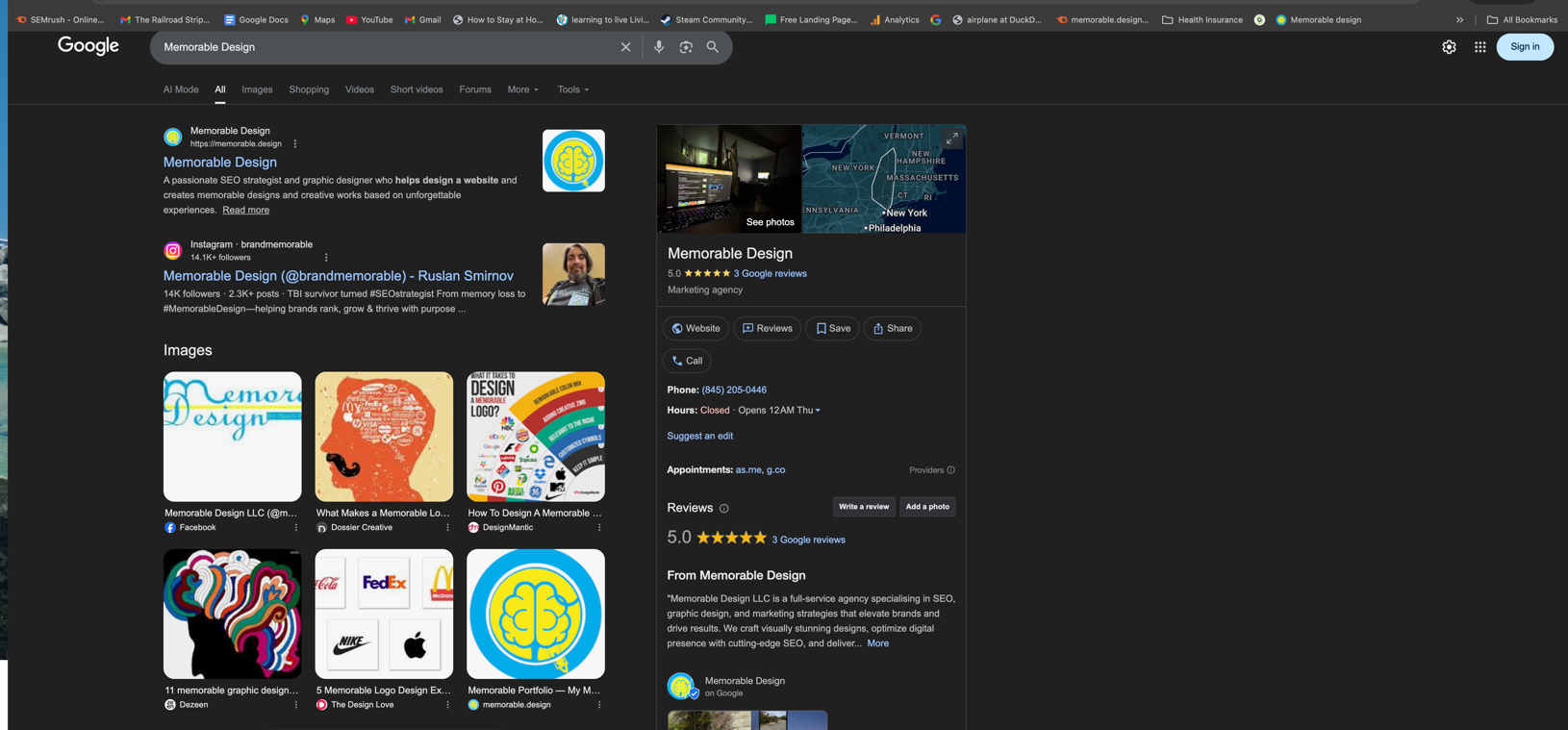1568x730 pixels.
Task: Click the phone number (845) 205-0446
Action: [734, 390]
